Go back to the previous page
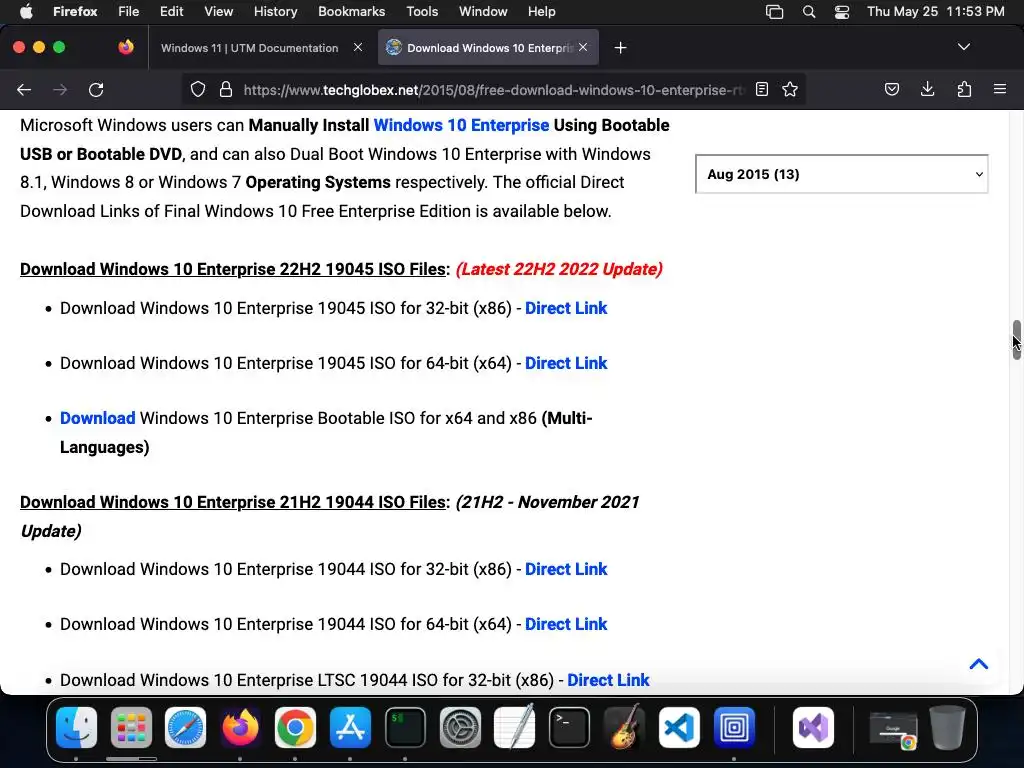 (24, 89)
